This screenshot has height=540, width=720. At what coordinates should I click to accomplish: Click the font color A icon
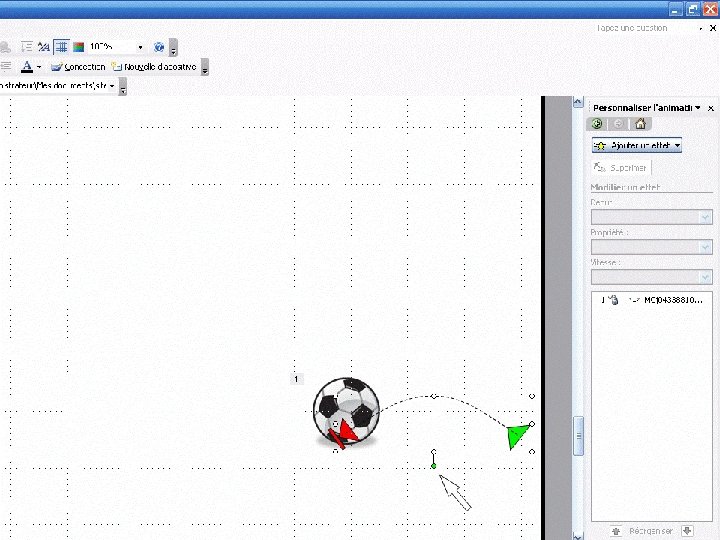click(x=27, y=67)
